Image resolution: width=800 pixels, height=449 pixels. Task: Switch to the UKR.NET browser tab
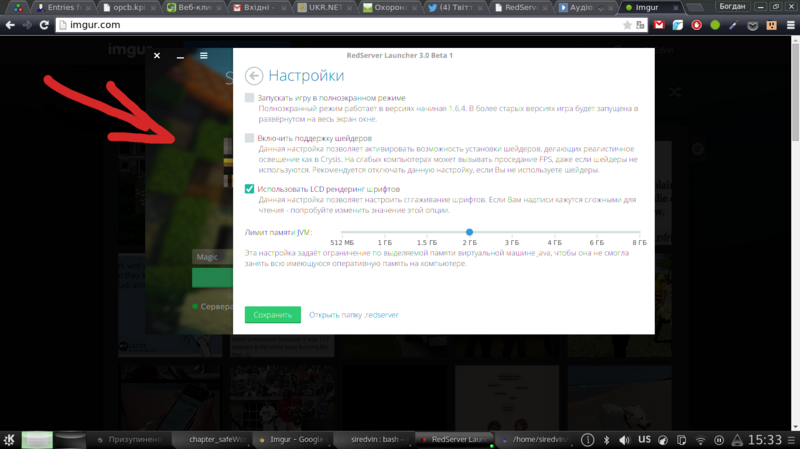tap(324, 8)
